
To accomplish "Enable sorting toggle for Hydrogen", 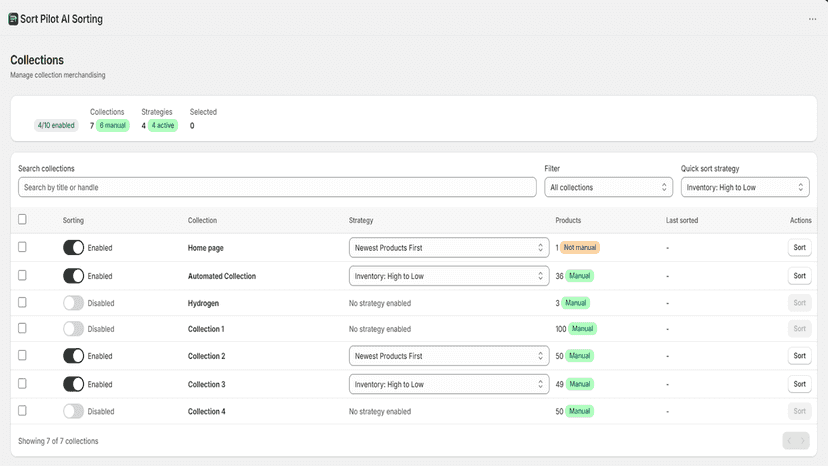I will (73, 303).
